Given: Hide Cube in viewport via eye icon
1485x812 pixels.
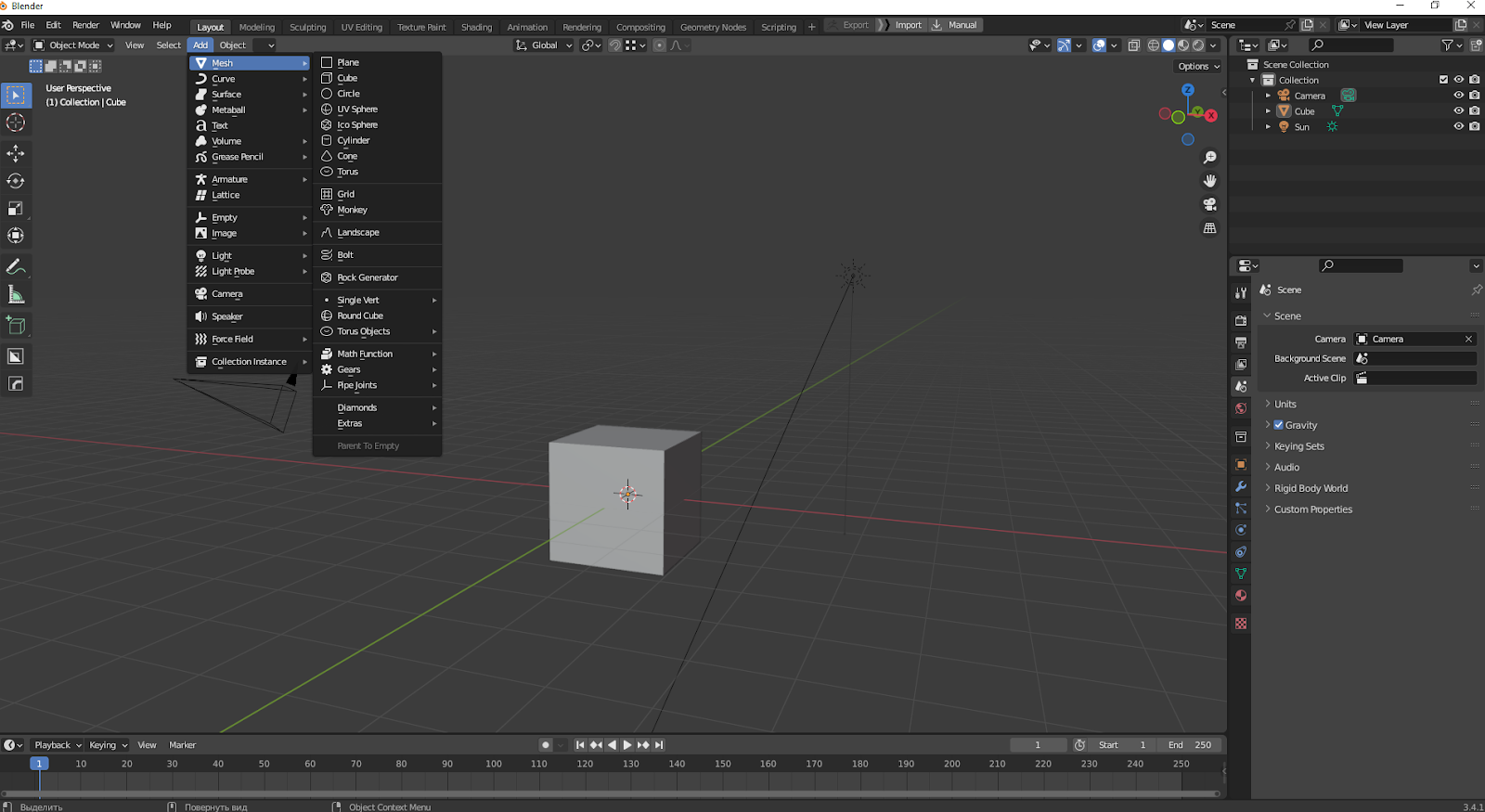Looking at the screenshot, I should pyautogui.click(x=1458, y=111).
